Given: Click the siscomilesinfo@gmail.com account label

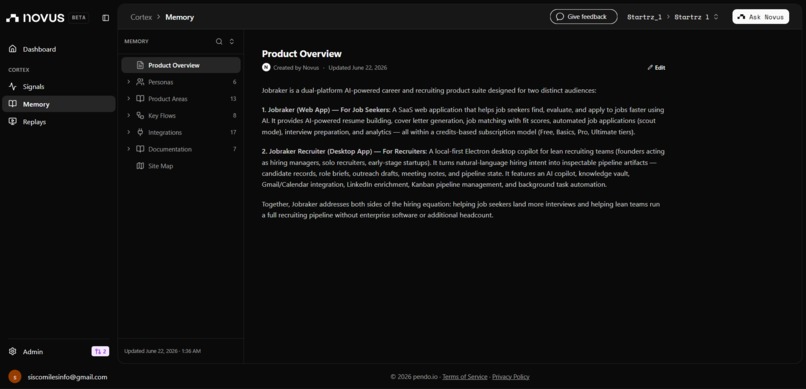Looking at the screenshot, I should 67,377.
